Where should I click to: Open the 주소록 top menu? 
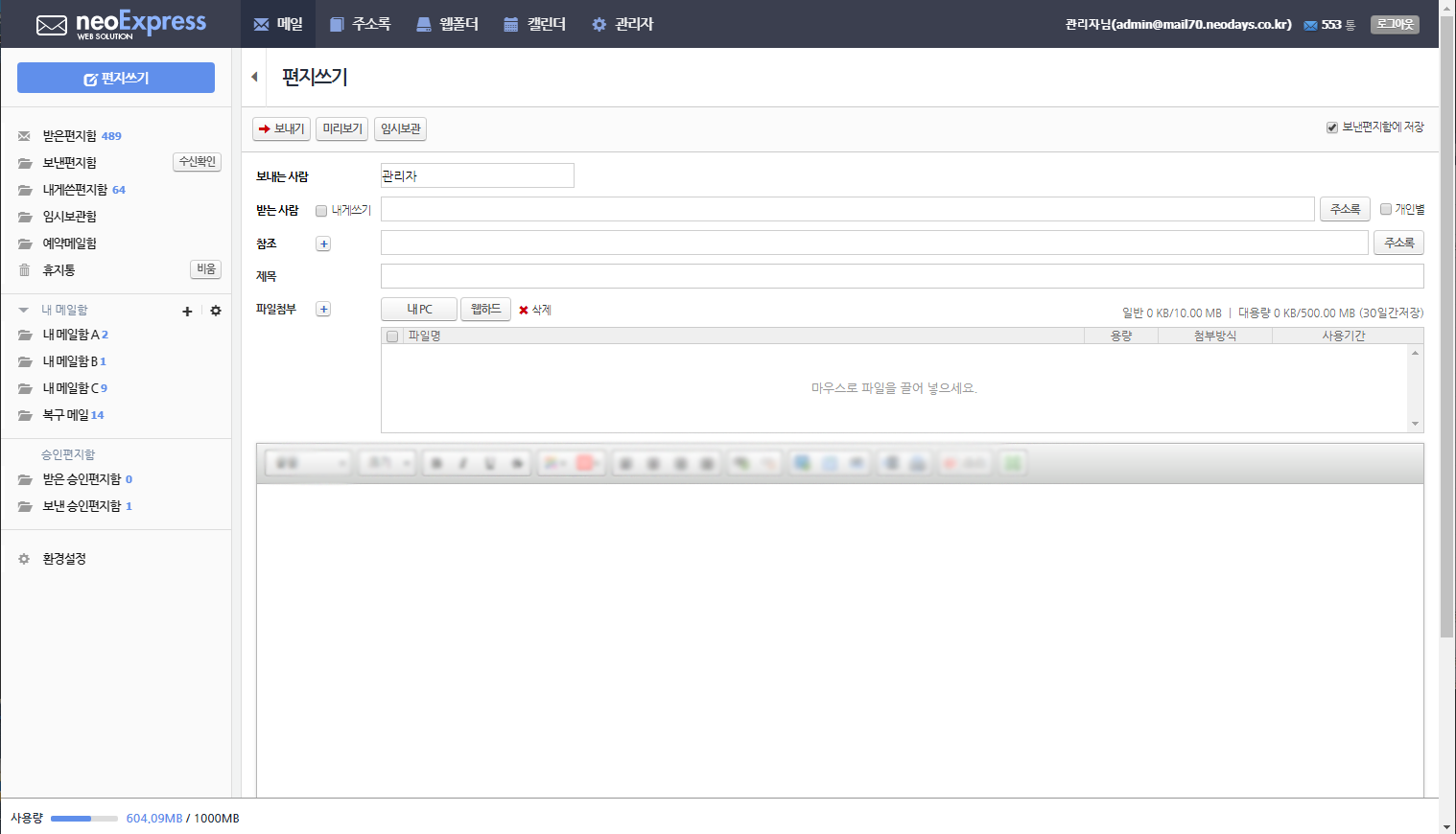click(360, 24)
